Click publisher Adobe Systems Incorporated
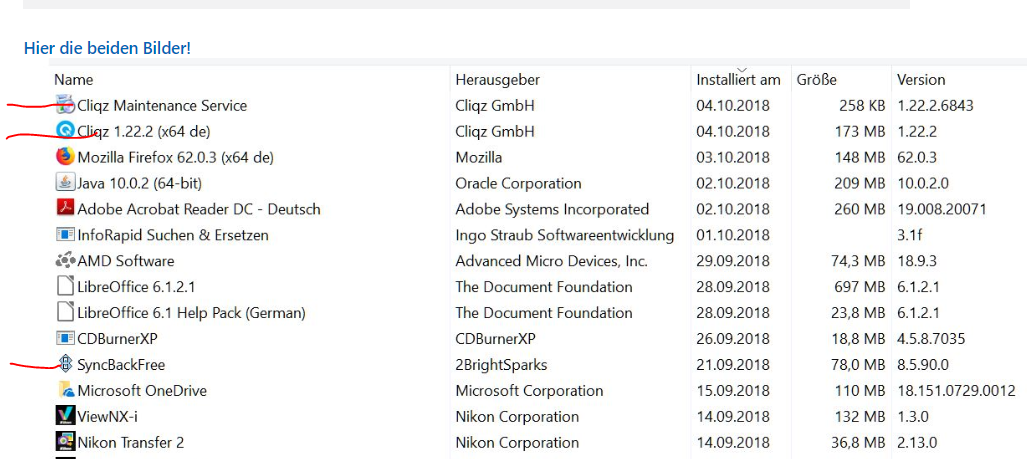This screenshot has width=1027, height=459. (552, 210)
